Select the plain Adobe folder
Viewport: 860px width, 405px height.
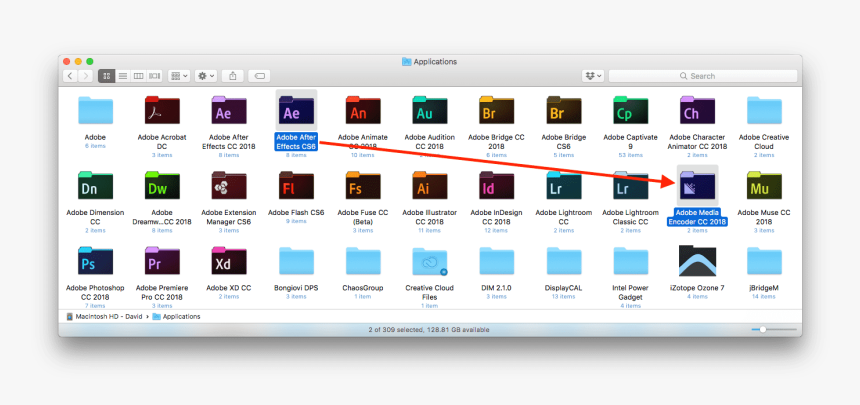click(x=95, y=110)
